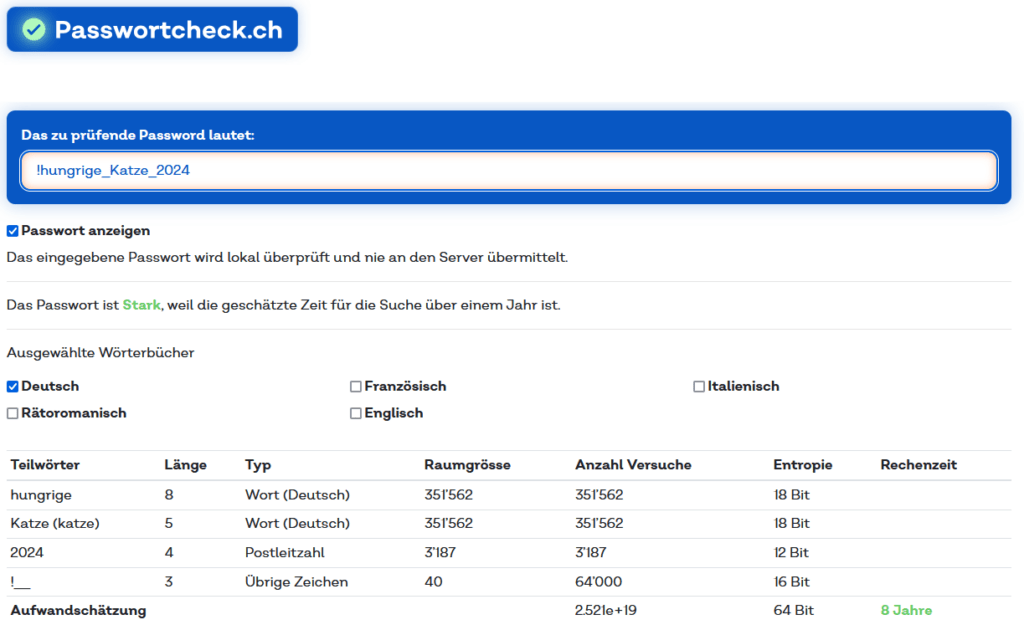1024x630 pixels.
Task: Click the green checkmark logo icon
Action: tap(34, 29)
